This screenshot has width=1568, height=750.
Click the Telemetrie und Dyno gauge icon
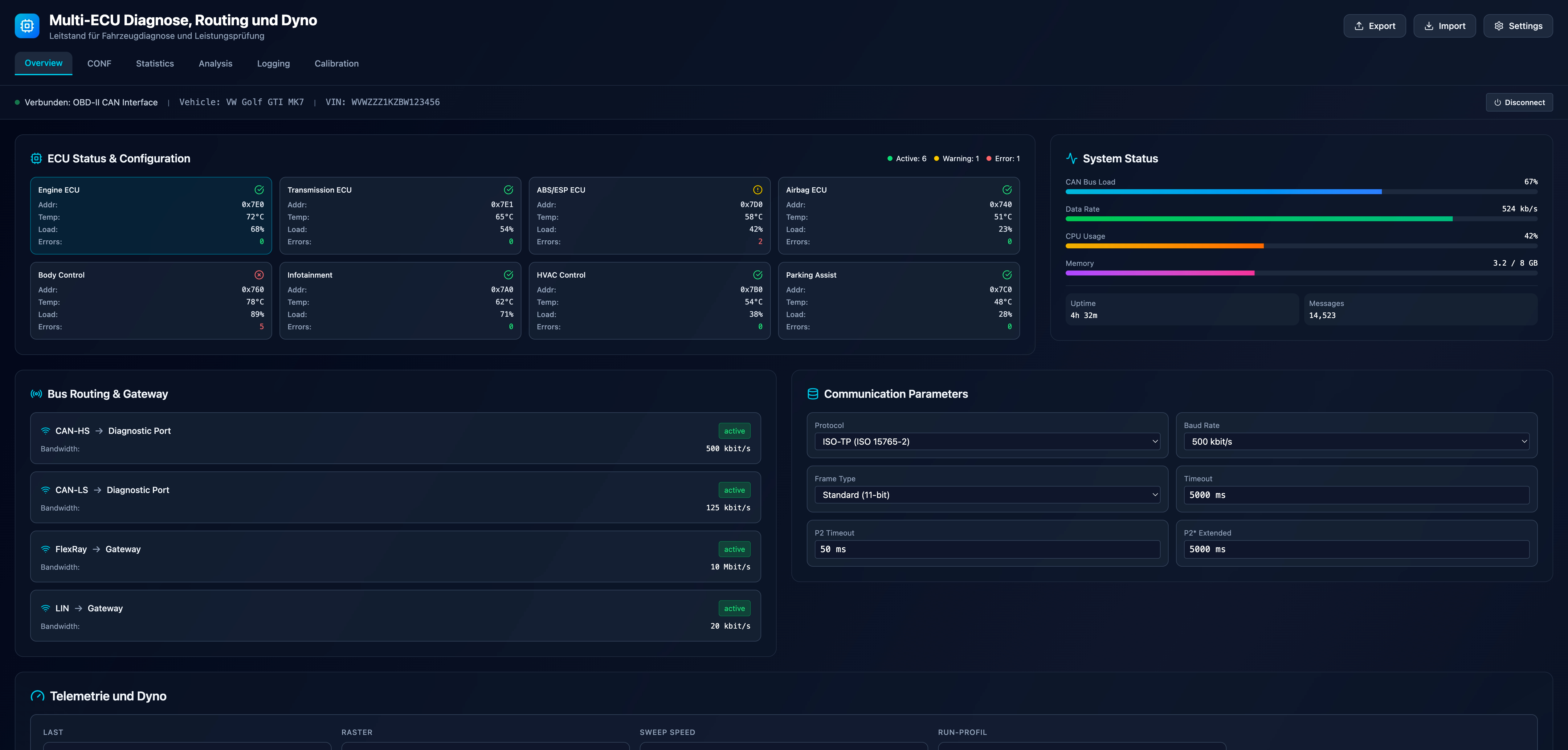[x=38, y=696]
